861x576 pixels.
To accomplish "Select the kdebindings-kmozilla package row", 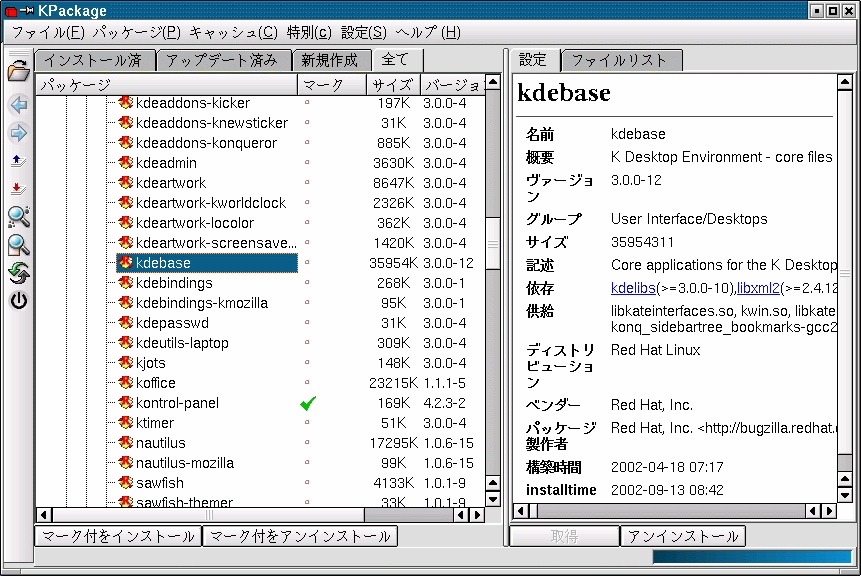I will [x=202, y=303].
